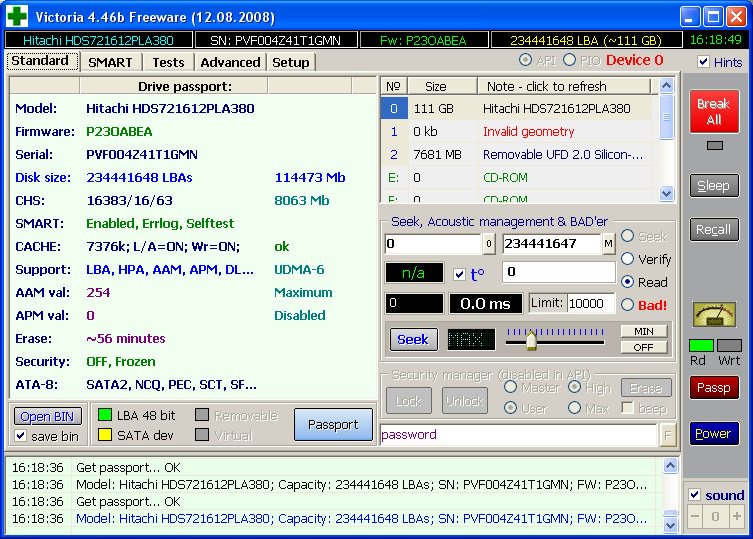This screenshot has width=753, height=539.
Task: Click the acoustic management slider thumb
Action: 531,341
